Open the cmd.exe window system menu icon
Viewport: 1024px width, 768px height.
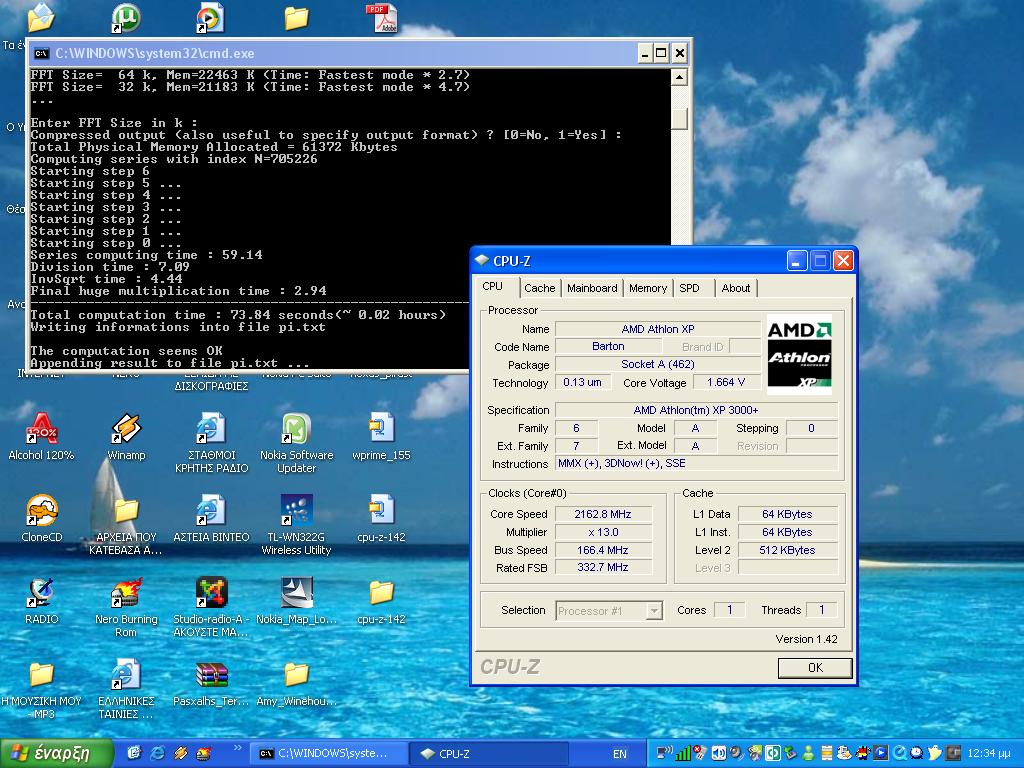pos(41,54)
